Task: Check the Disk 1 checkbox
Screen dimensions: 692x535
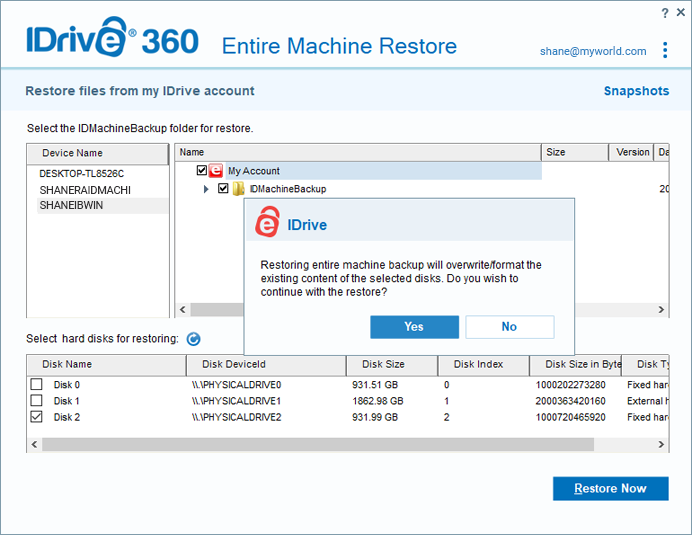Action: coord(37,400)
